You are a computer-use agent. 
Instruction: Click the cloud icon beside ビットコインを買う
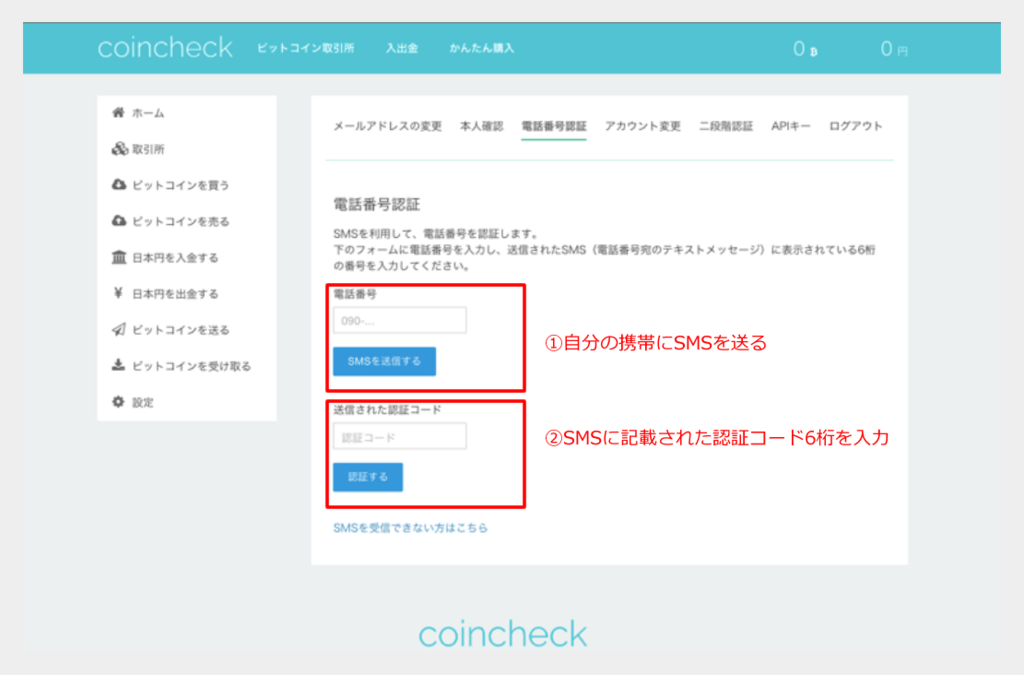119,185
